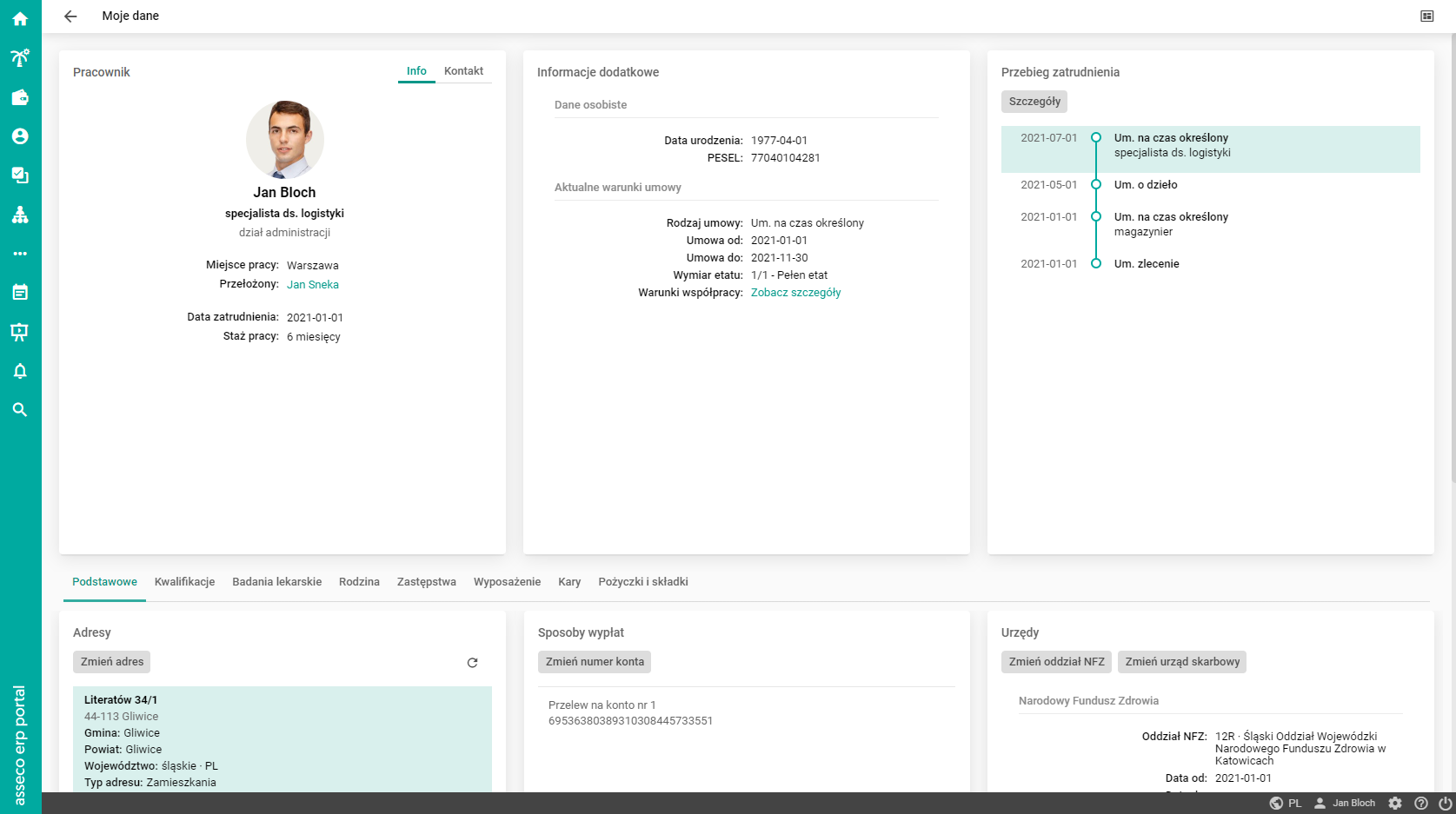Open the Kary tab
This screenshot has height=814, width=1456.
569,582
